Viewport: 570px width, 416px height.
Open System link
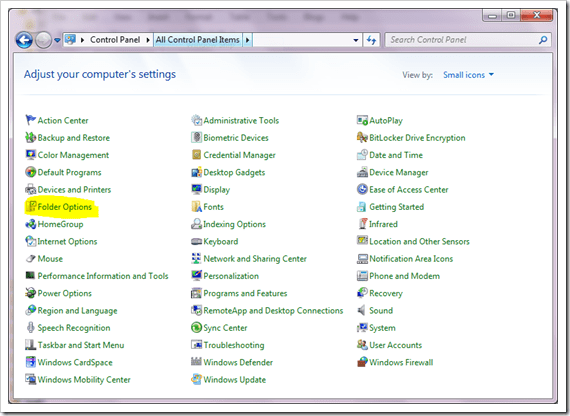point(382,328)
